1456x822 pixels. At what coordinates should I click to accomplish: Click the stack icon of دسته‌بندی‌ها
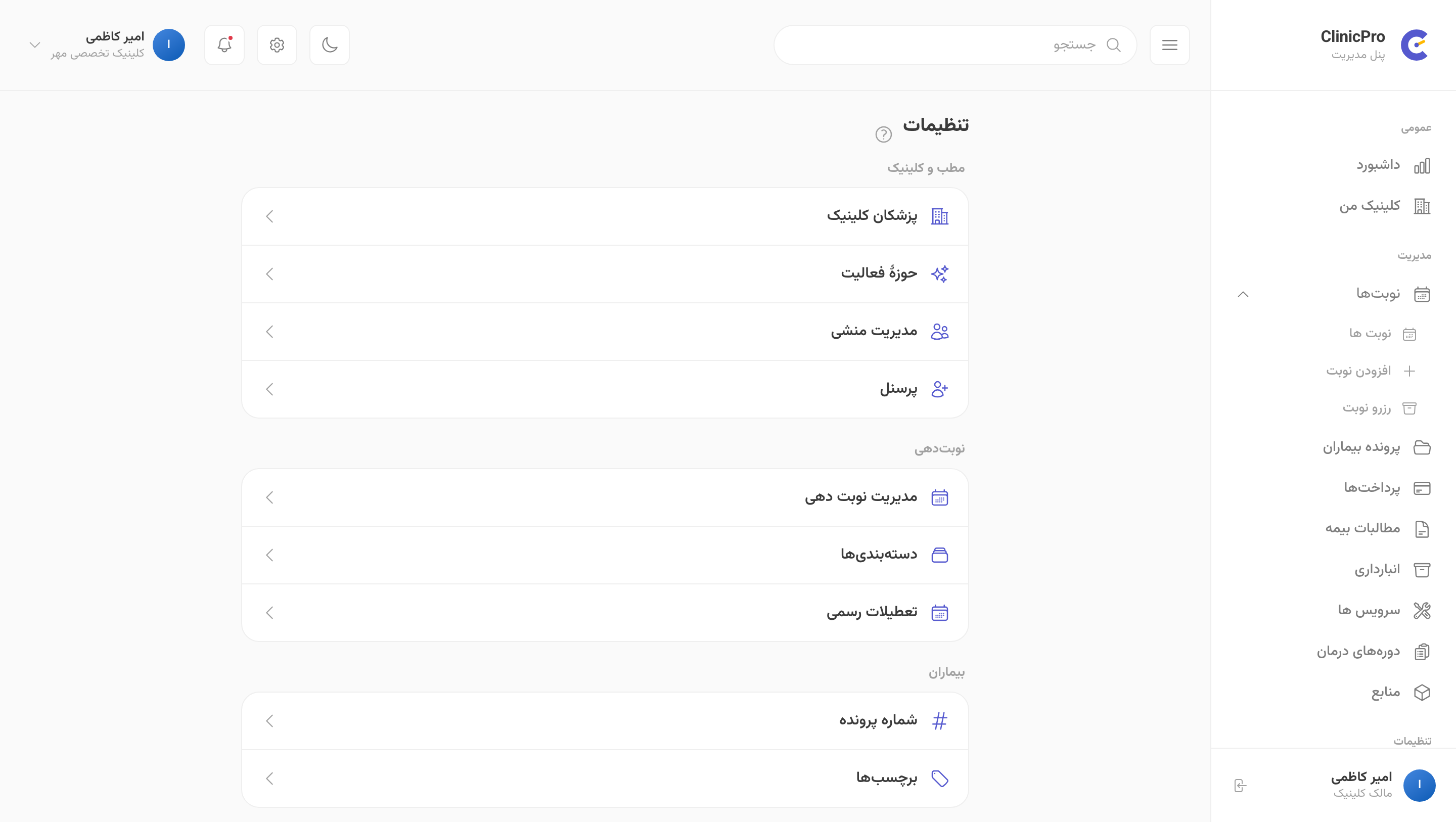coord(939,555)
